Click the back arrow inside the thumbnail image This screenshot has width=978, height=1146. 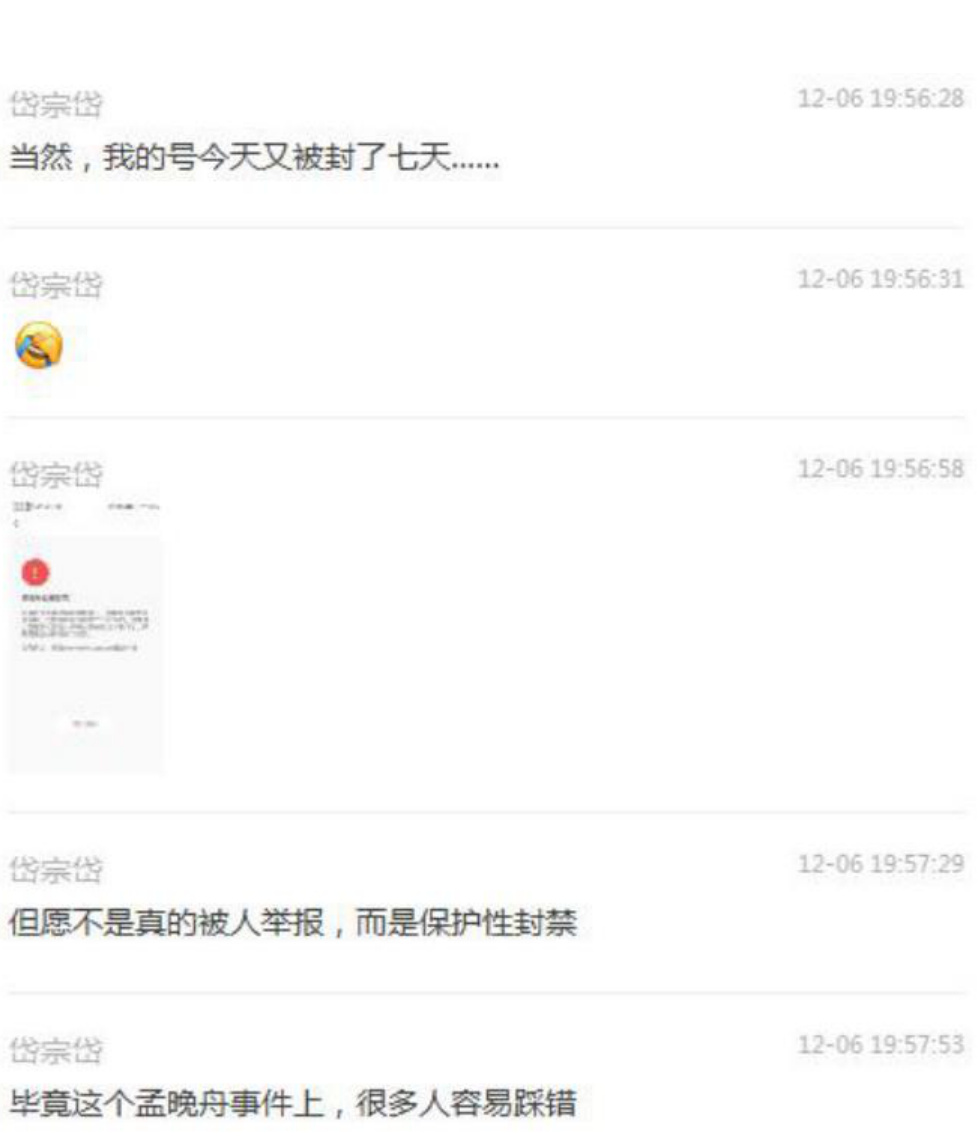pos(16,523)
